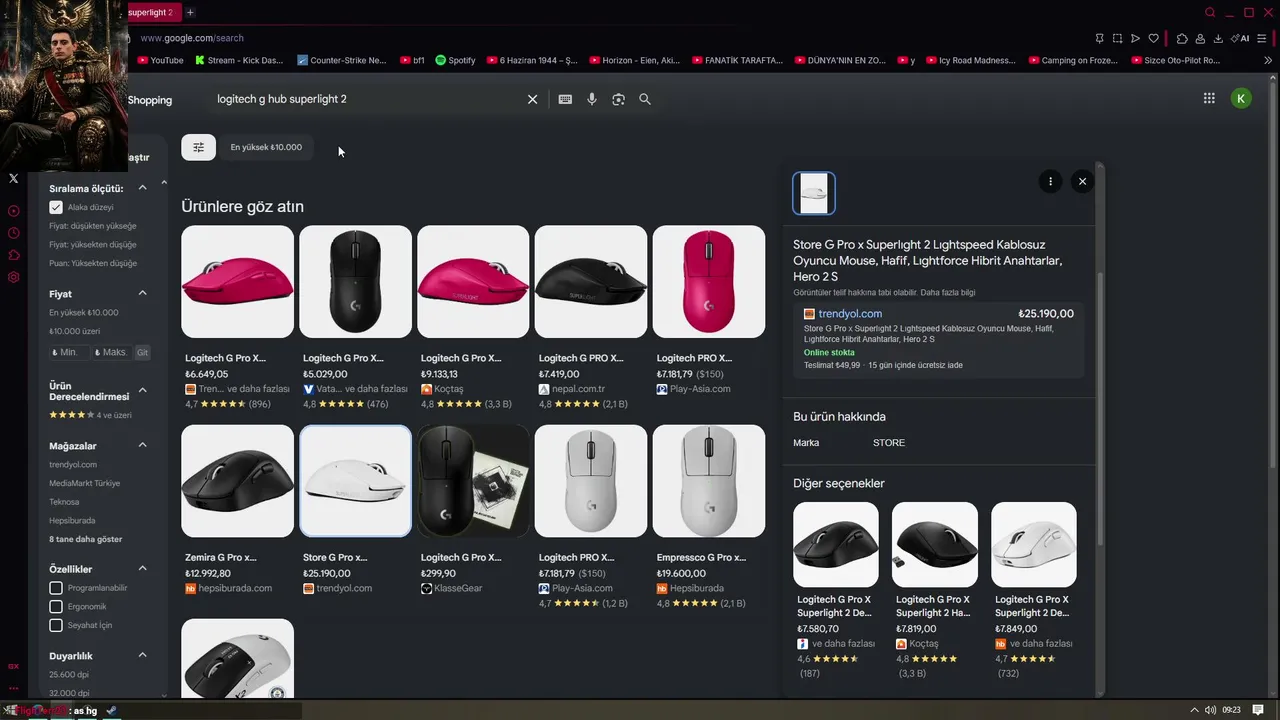Search tabs with the title bar magnifier
Viewport: 1280px width, 720px height.
tap(1210, 12)
